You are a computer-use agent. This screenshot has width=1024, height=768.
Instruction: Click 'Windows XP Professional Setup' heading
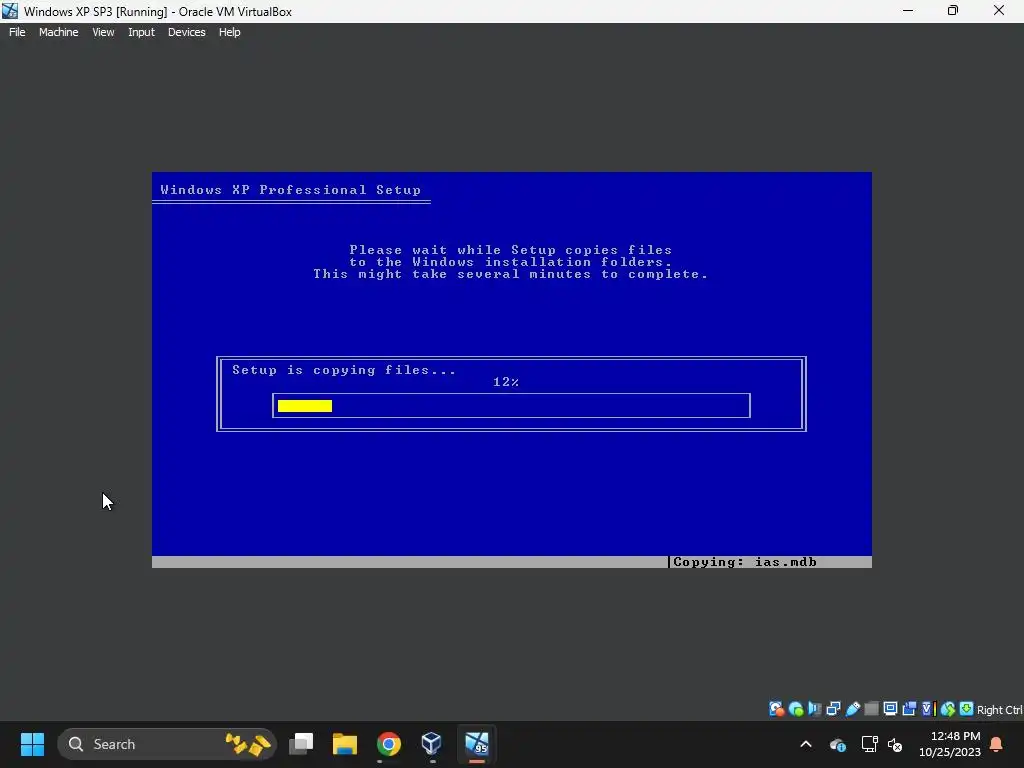pos(291,190)
